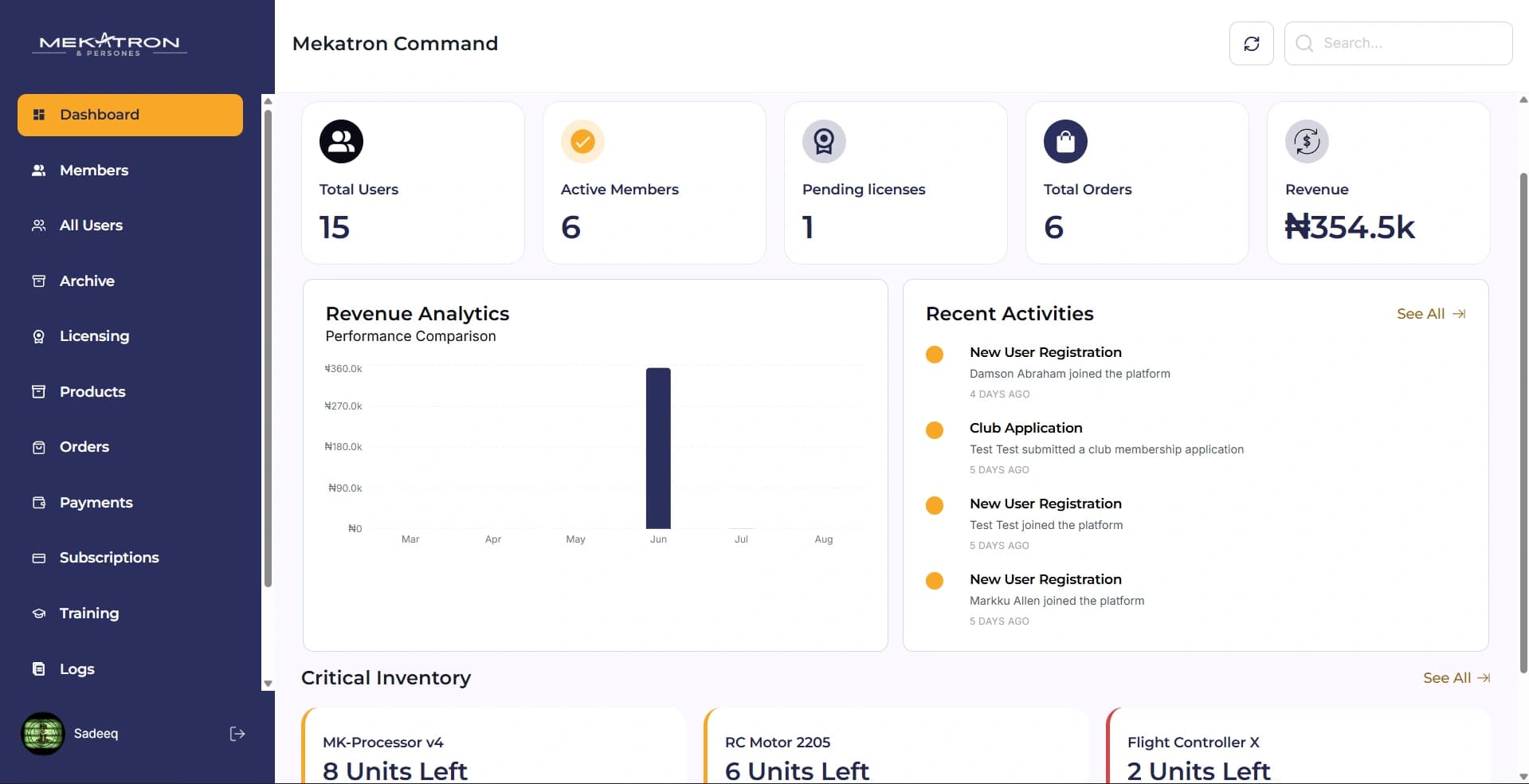The width and height of the screenshot is (1529, 784).
Task: Click the Members people icon
Action: [x=38, y=170]
